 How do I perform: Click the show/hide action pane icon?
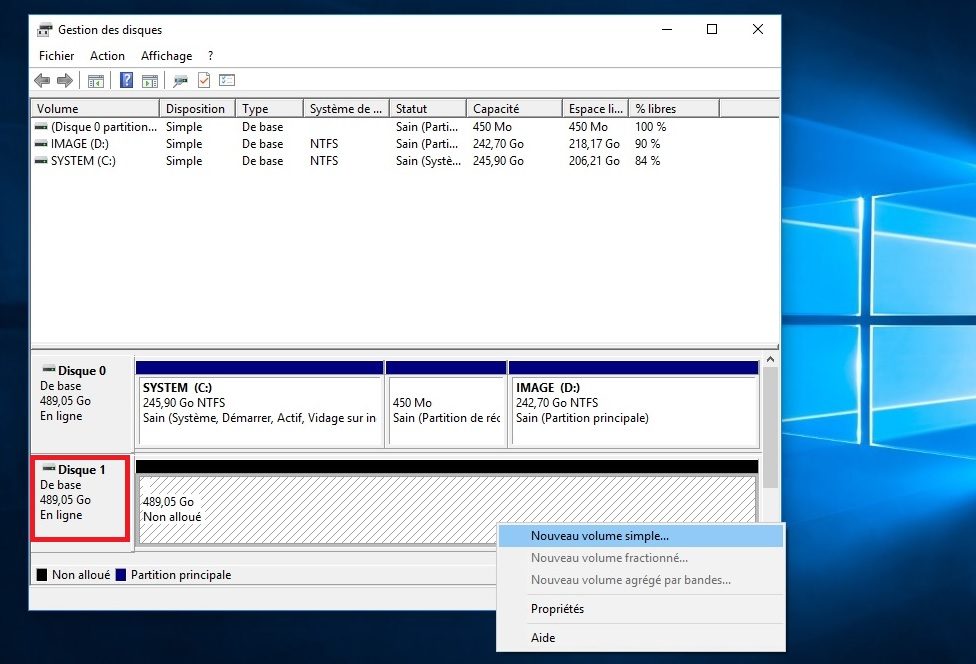click(x=150, y=81)
